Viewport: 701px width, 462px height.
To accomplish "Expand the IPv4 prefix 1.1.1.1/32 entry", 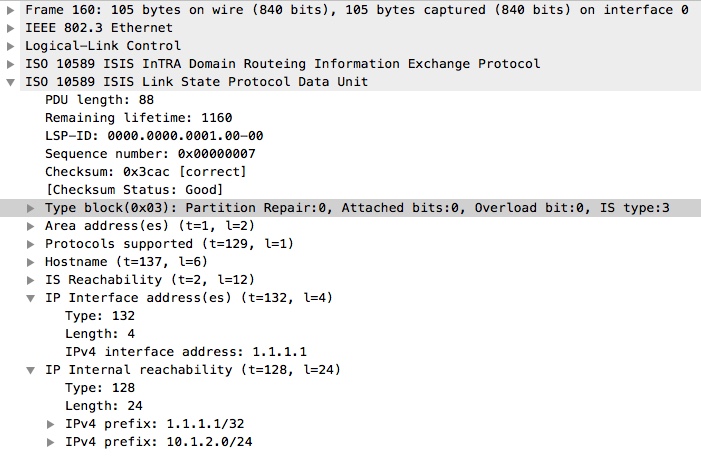I will pos(51,424).
